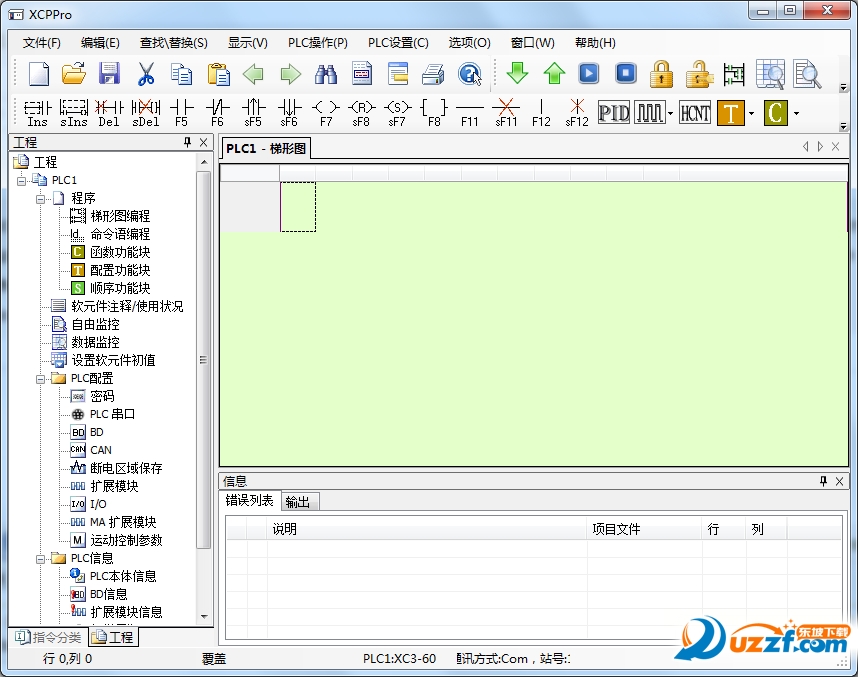
Task: Select 函数功能块 in the project tree
Action: [x=120, y=252]
